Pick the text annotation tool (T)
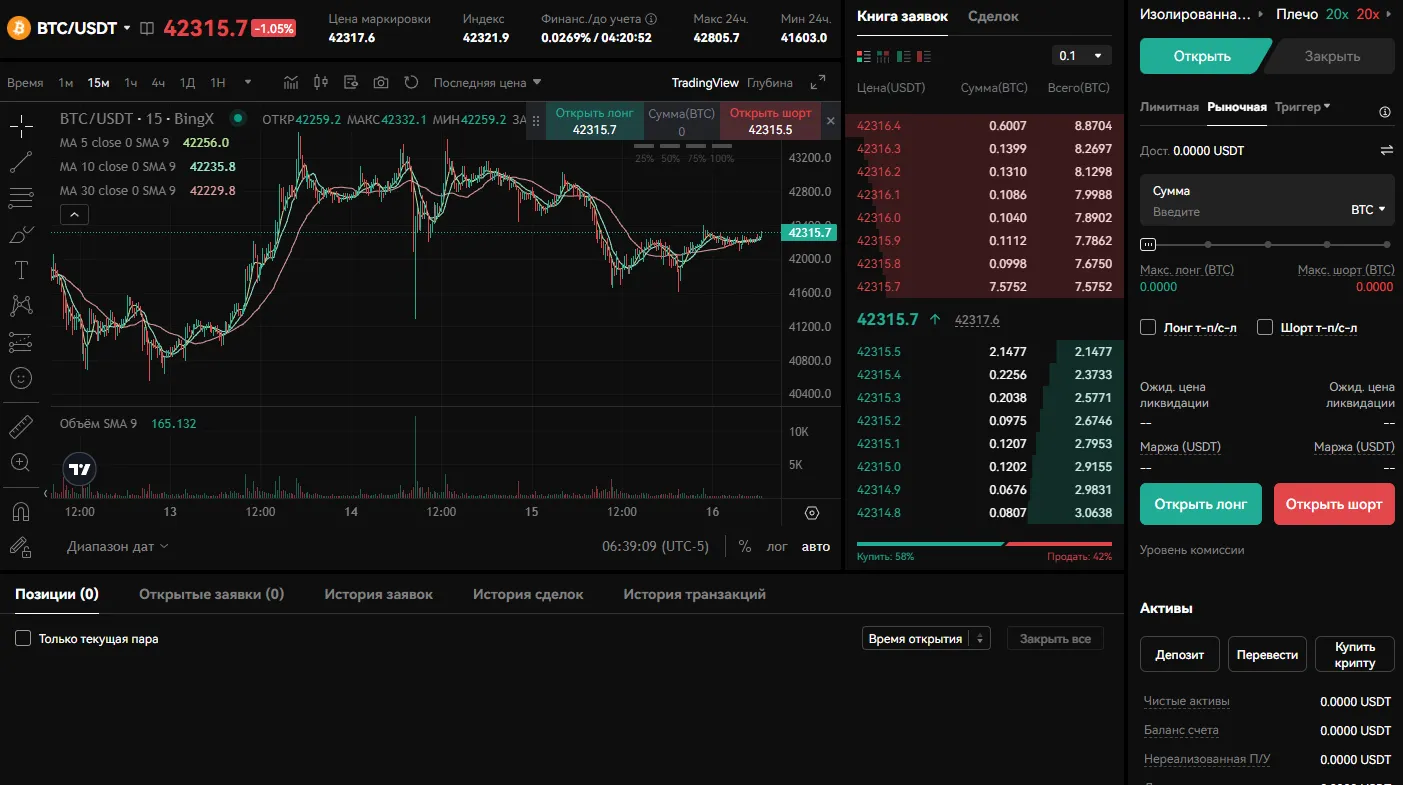Screen dimensions: 1403x785 tap(21, 270)
